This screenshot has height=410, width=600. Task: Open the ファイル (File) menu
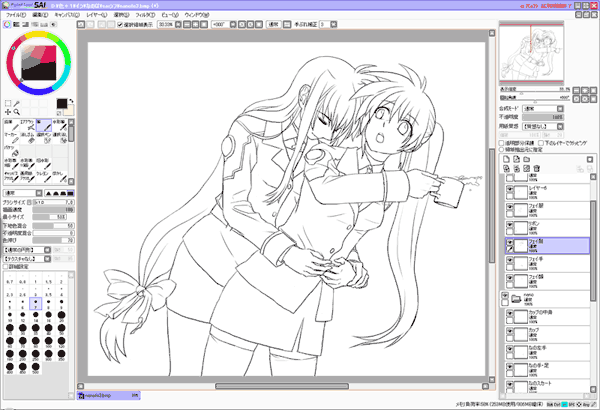click(16, 15)
